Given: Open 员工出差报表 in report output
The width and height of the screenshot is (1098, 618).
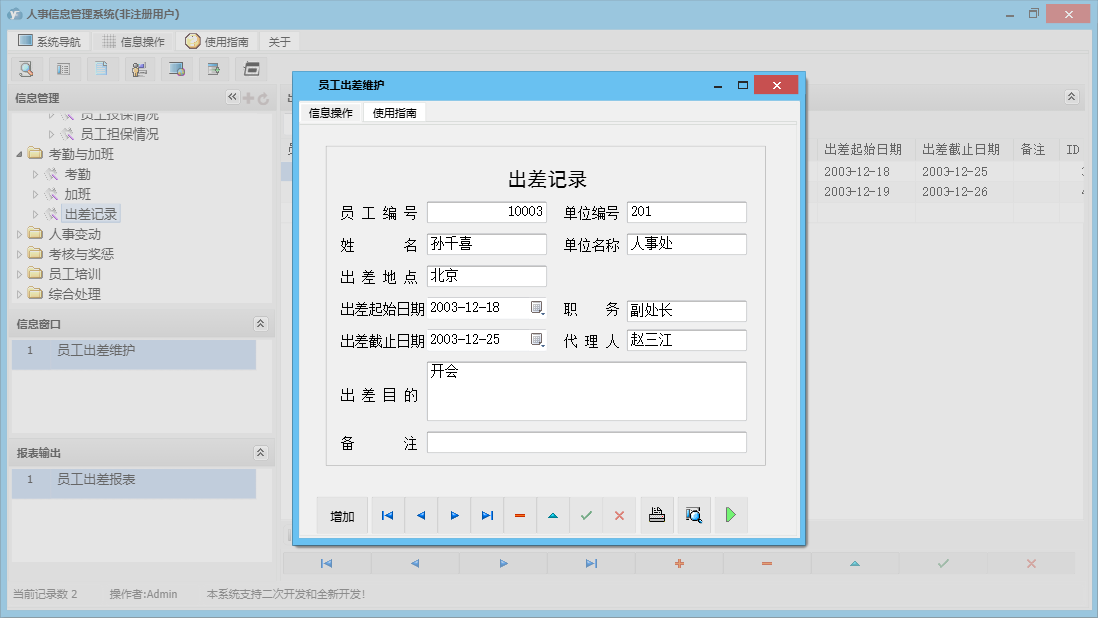Looking at the screenshot, I should point(96,480).
